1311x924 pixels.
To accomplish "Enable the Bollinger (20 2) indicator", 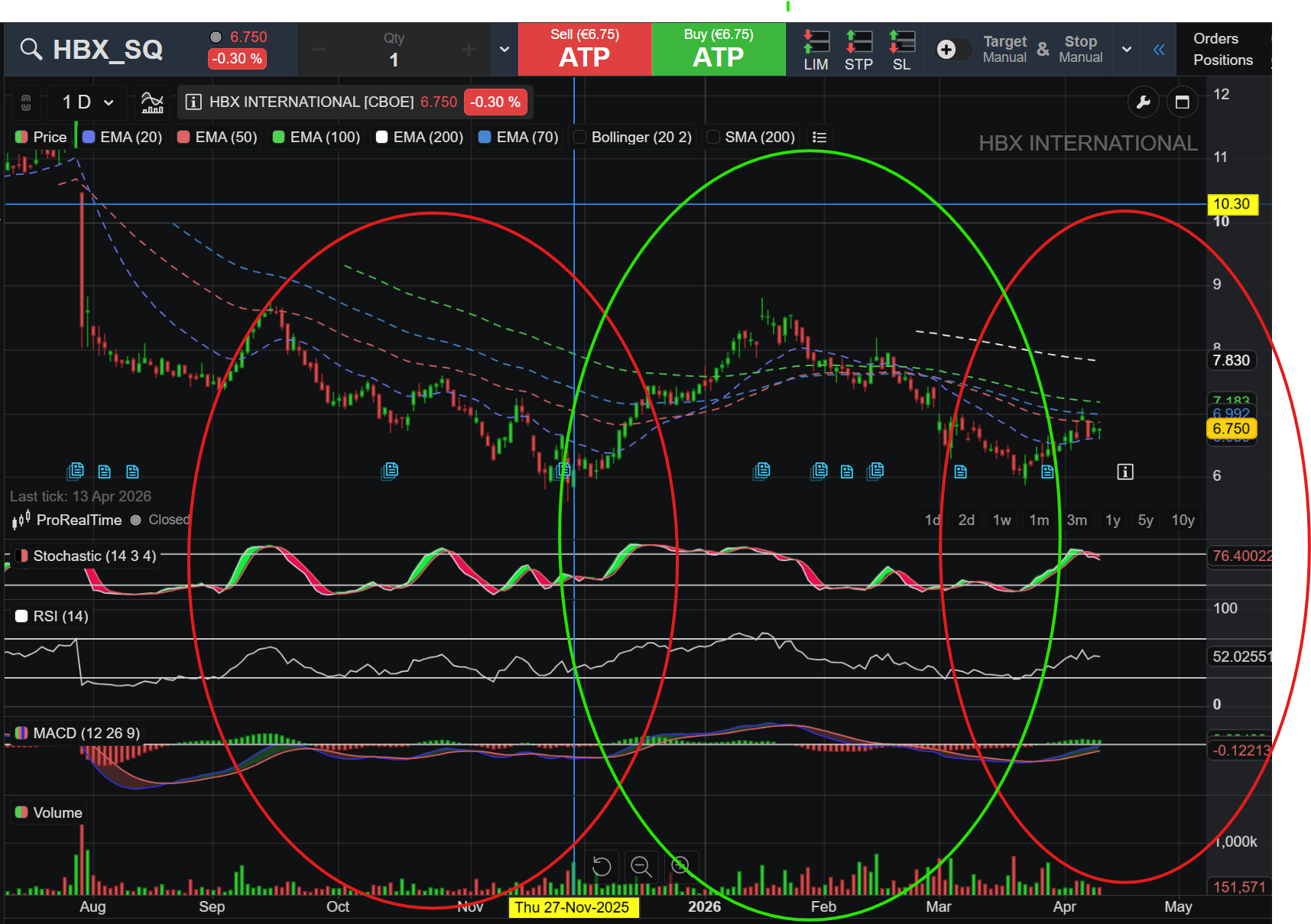I will pyautogui.click(x=632, y=137).
